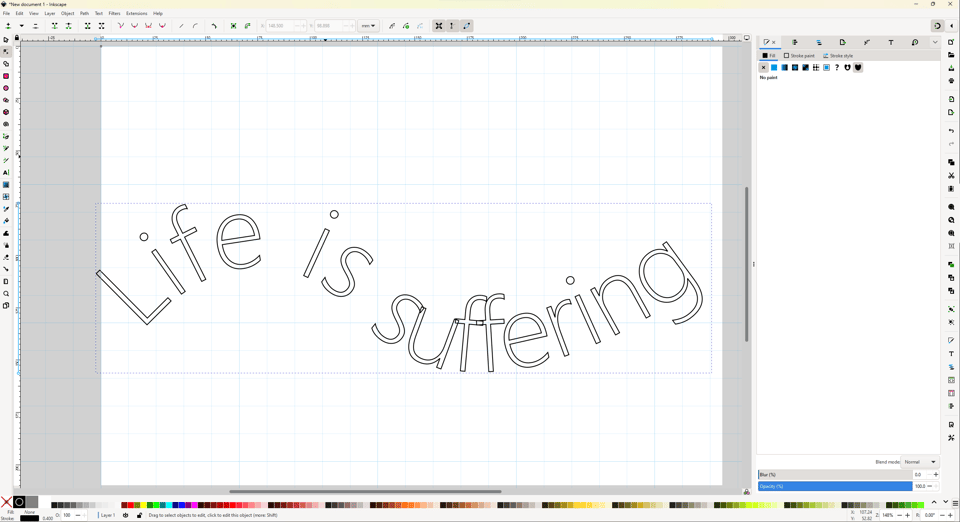960x522 pixels.
Task: Click the Print icon in commands bar
Action: click(951, 81)
